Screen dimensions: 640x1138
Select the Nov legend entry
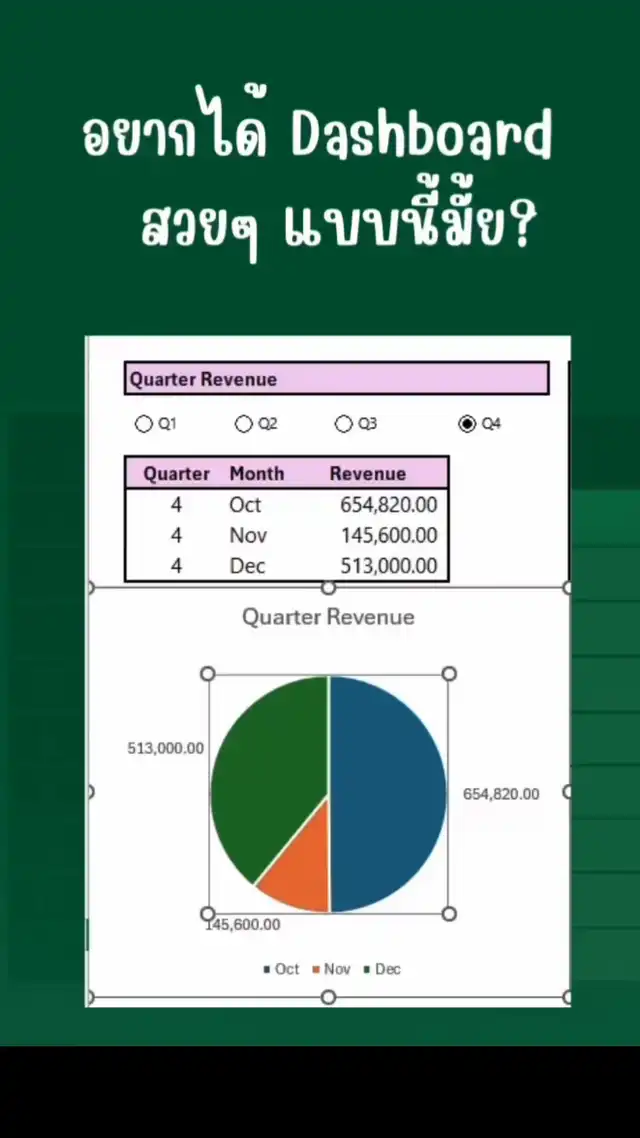point(331,969)
